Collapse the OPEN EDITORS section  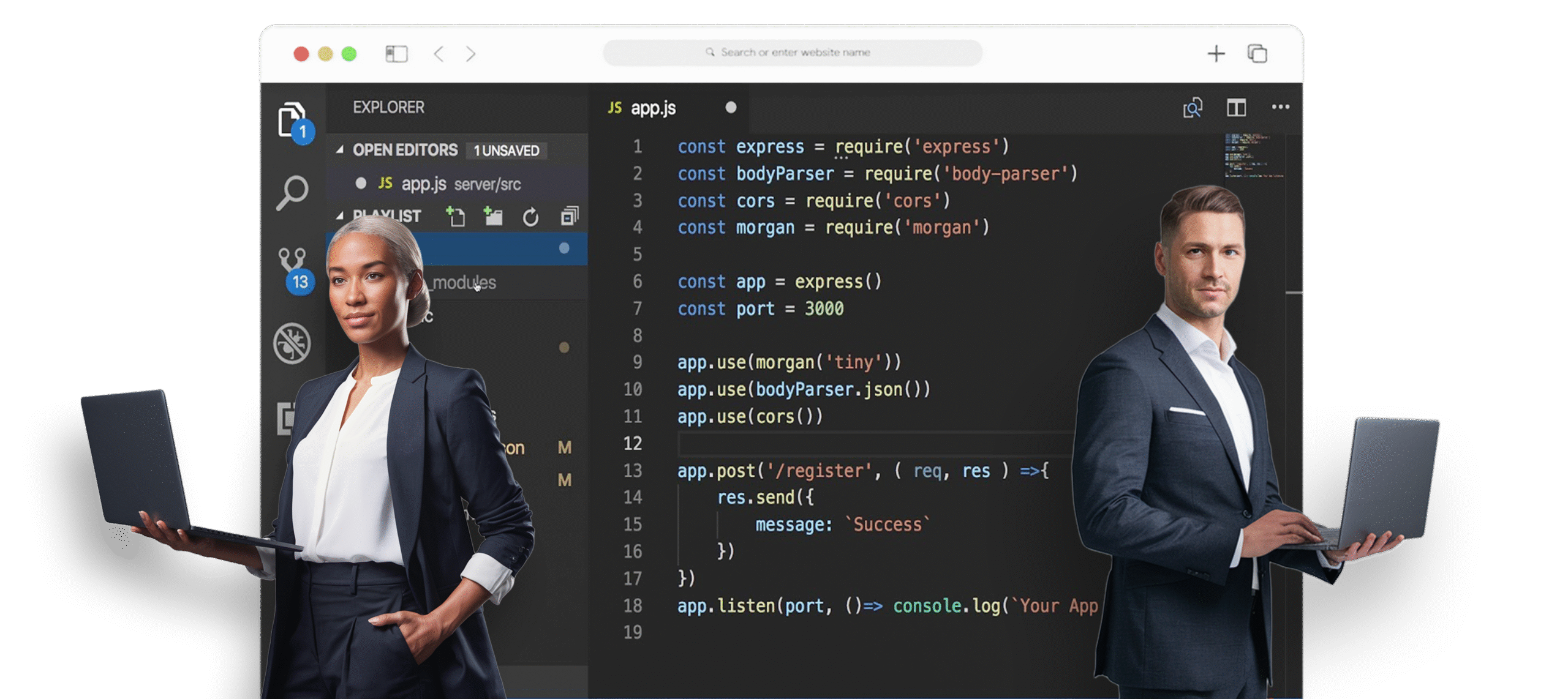pyautogui.click(x=340, y=150)
